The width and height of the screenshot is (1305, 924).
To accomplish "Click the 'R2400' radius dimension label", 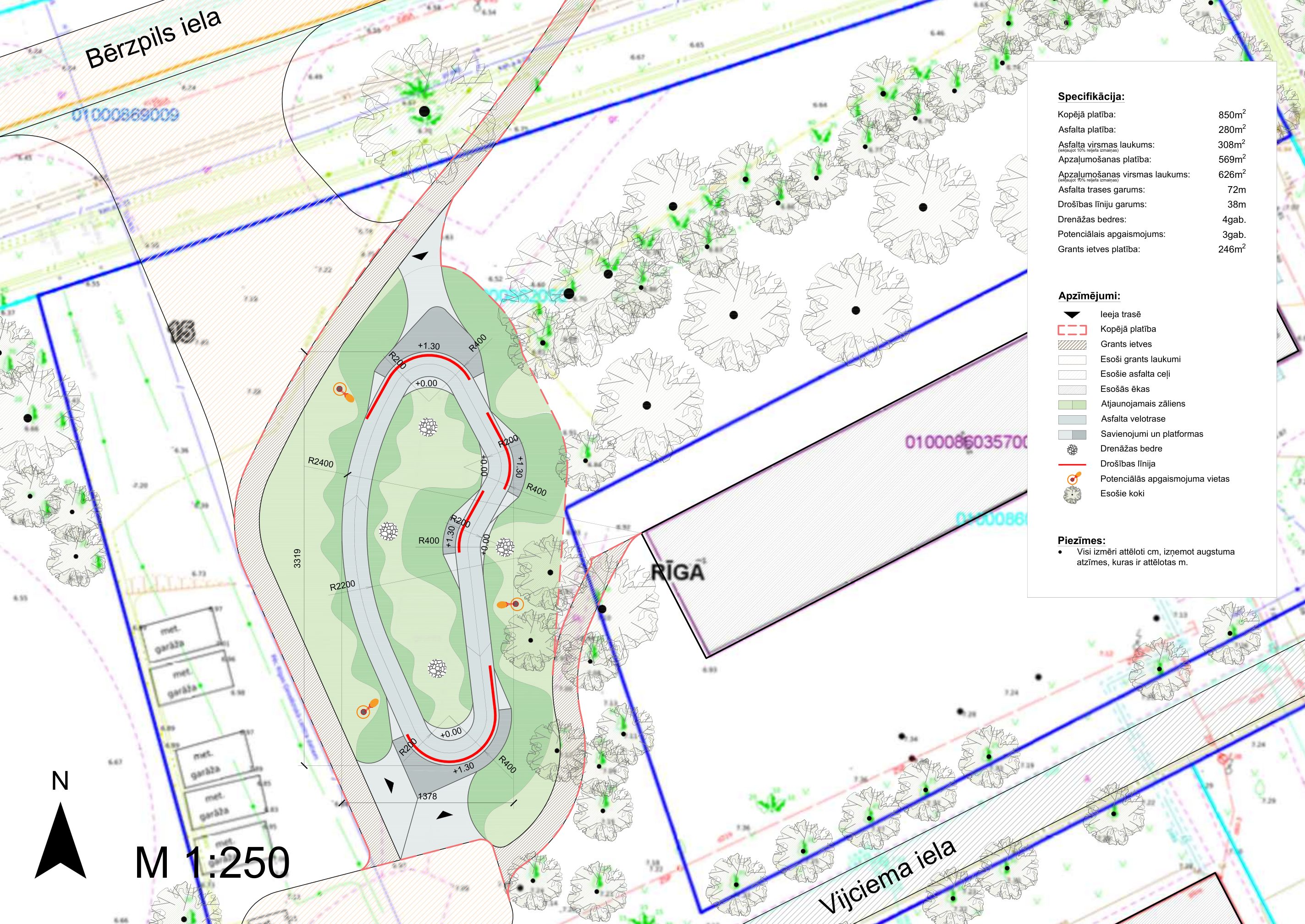I will (x=321, y=462).
